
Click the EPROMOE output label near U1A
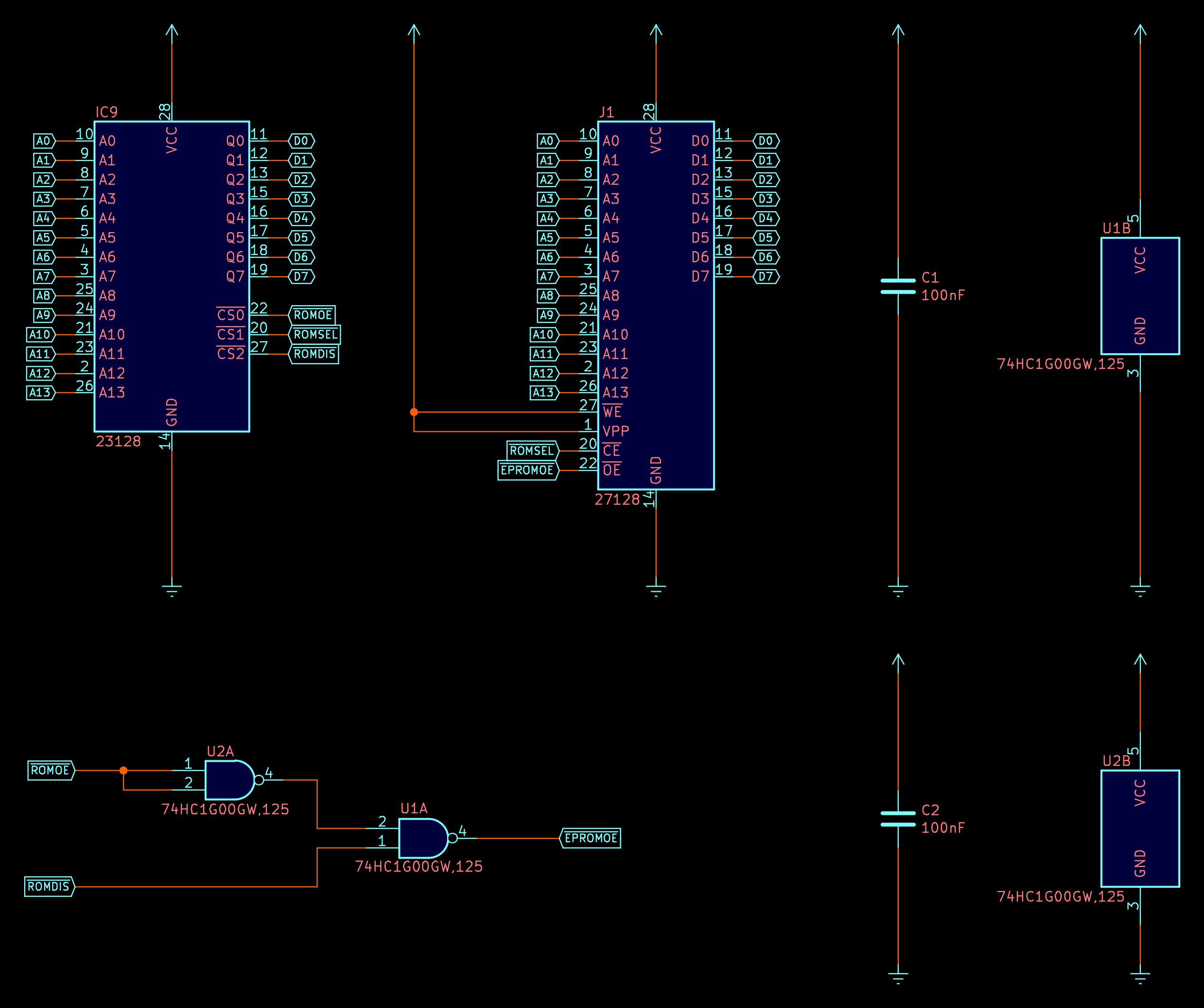(590, 838)
